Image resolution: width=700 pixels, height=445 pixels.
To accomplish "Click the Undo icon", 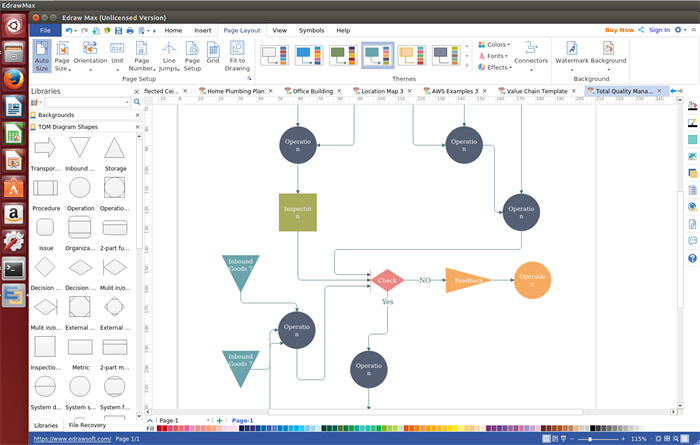I will point(69,30).
